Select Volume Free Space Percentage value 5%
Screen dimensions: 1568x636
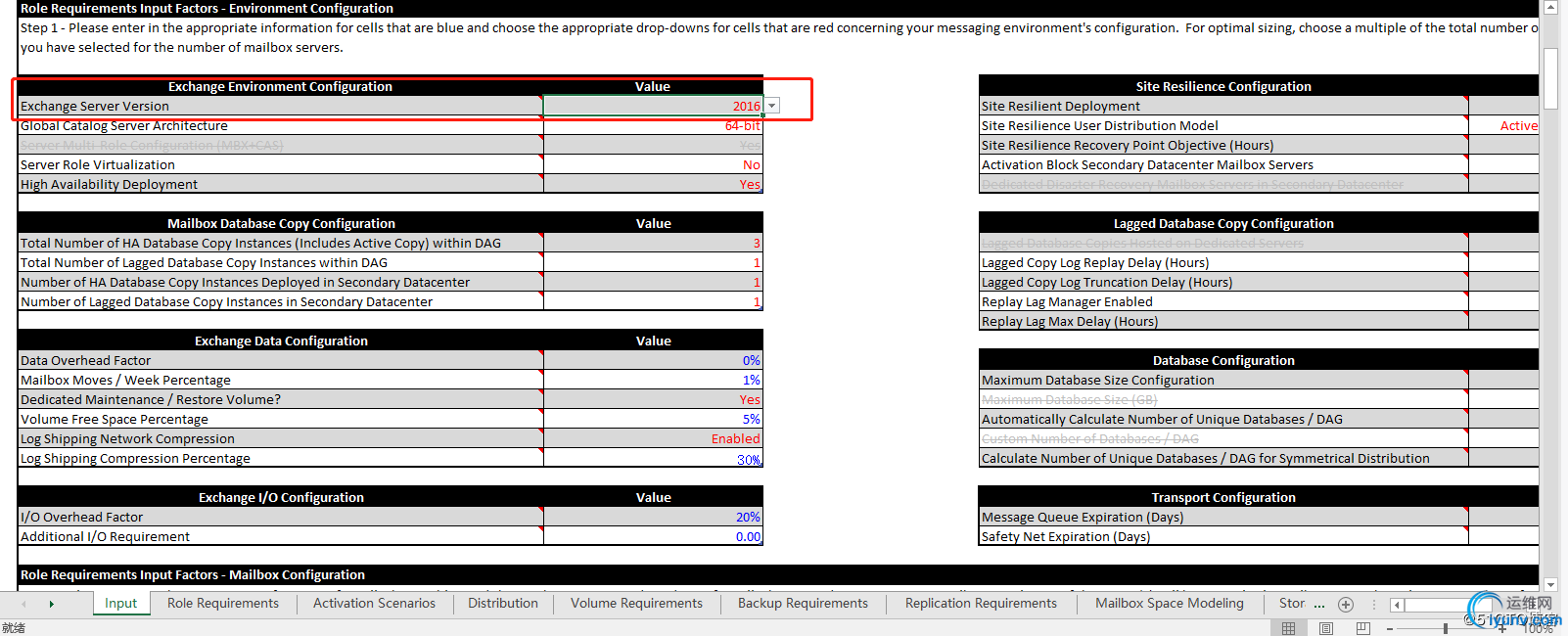[653, 419]
